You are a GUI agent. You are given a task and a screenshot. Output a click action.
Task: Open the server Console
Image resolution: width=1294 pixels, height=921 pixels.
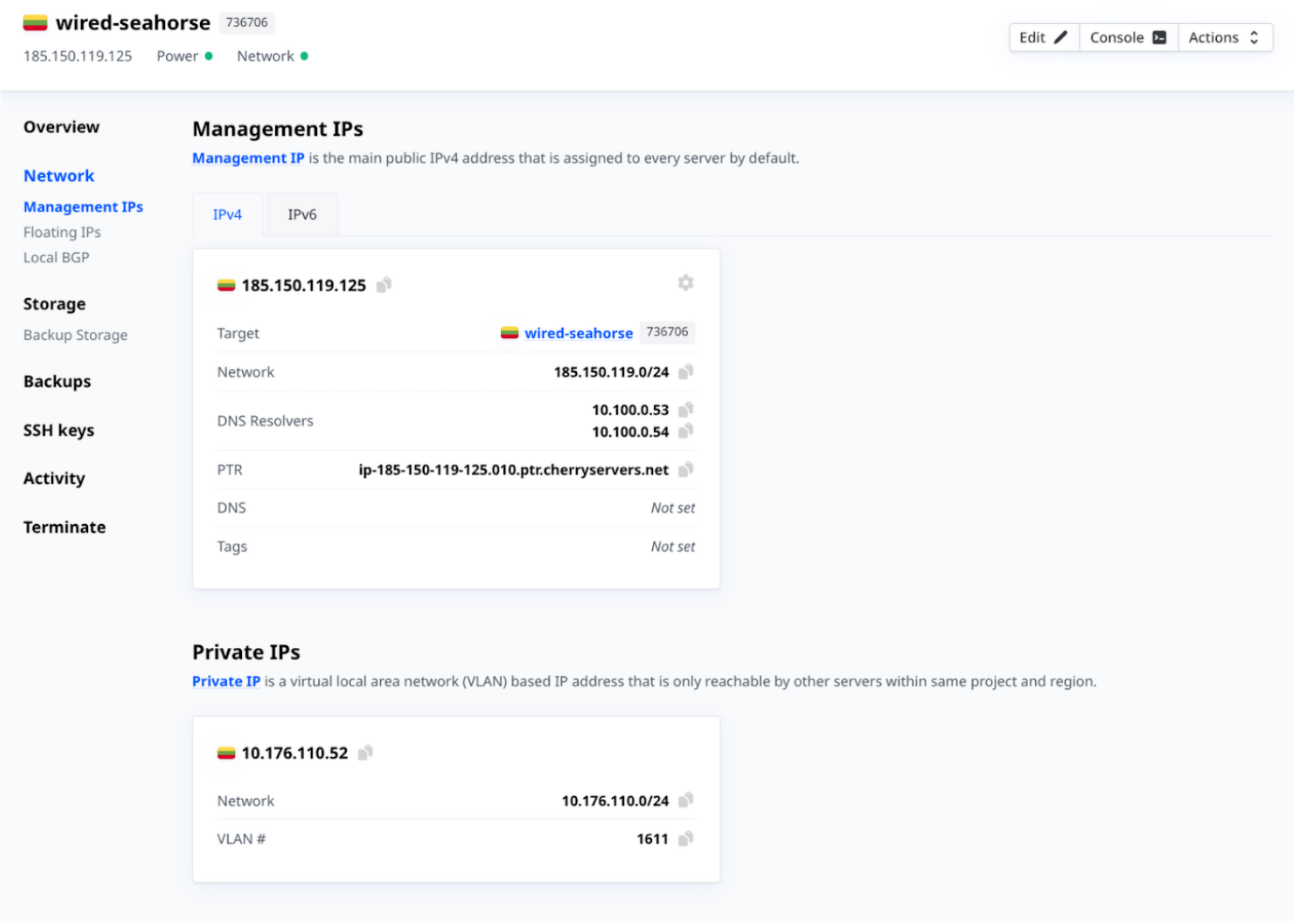[1128, 38]
